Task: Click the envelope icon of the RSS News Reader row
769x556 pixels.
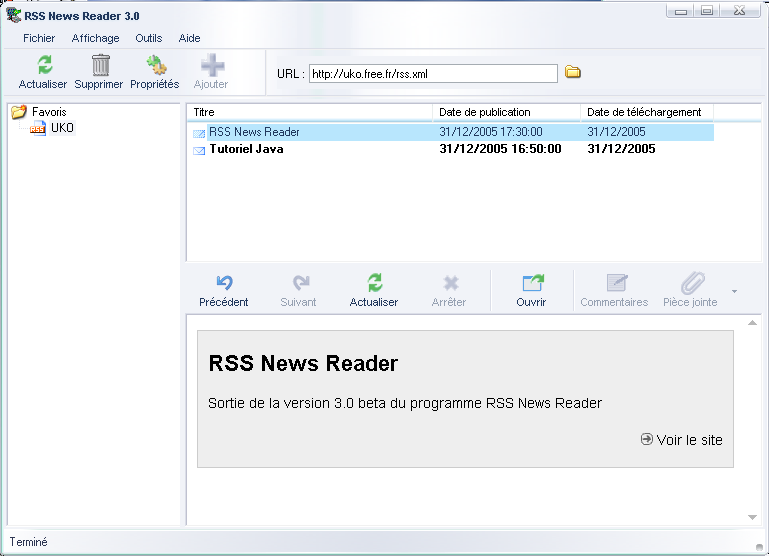Action: (x=199, y=133)
